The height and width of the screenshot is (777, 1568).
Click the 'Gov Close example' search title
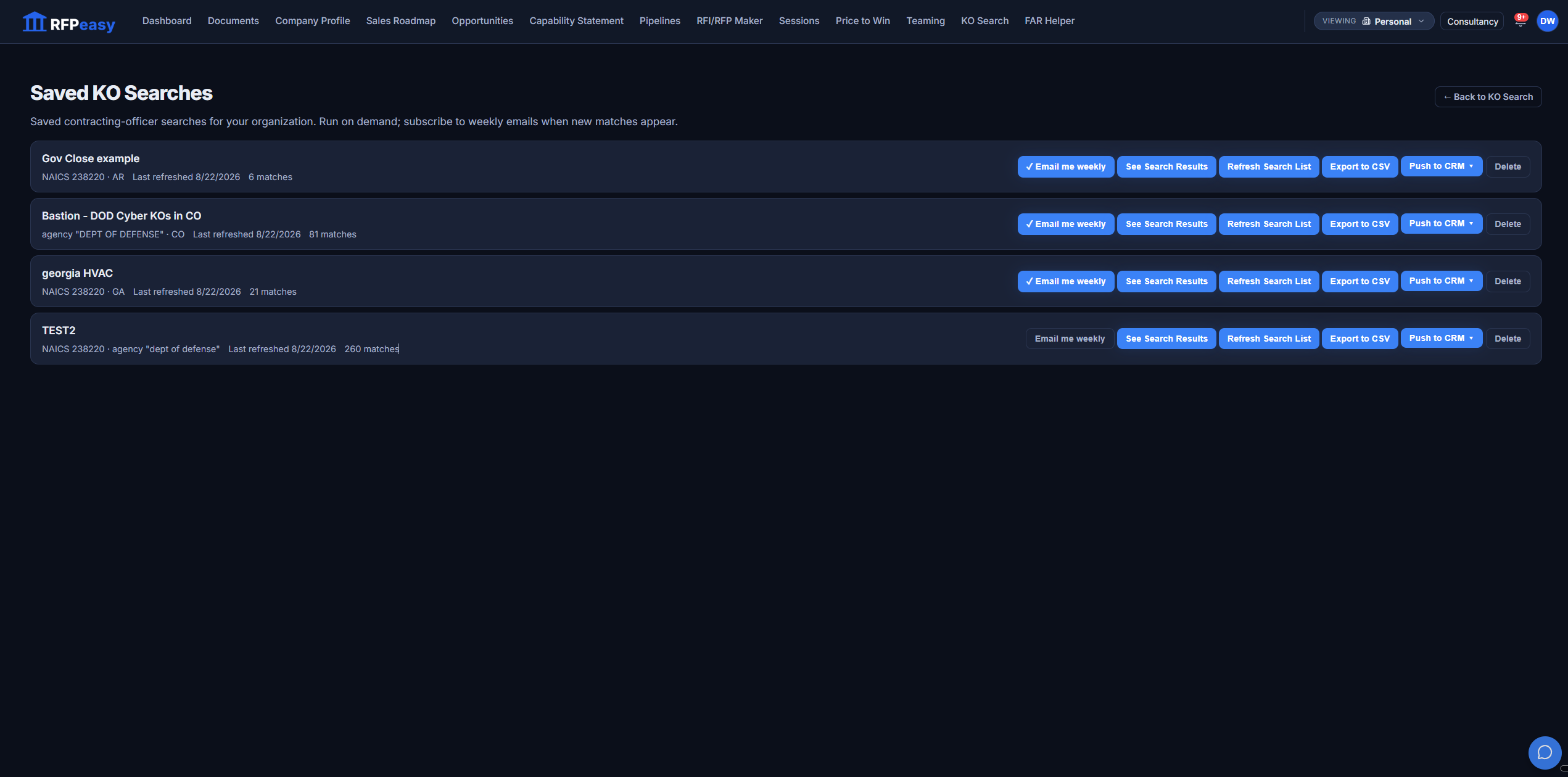tap(91, 158)
